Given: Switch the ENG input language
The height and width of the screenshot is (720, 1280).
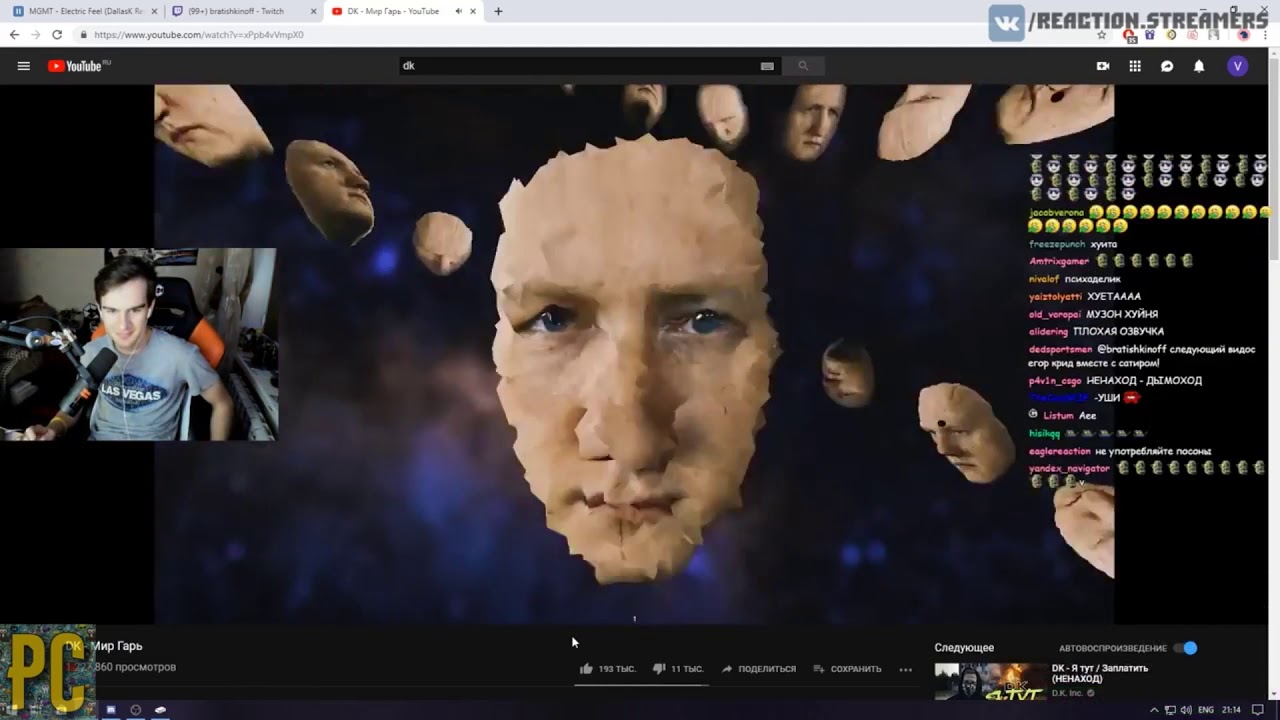Looking at the screenshot, I should click(1206, 710).
